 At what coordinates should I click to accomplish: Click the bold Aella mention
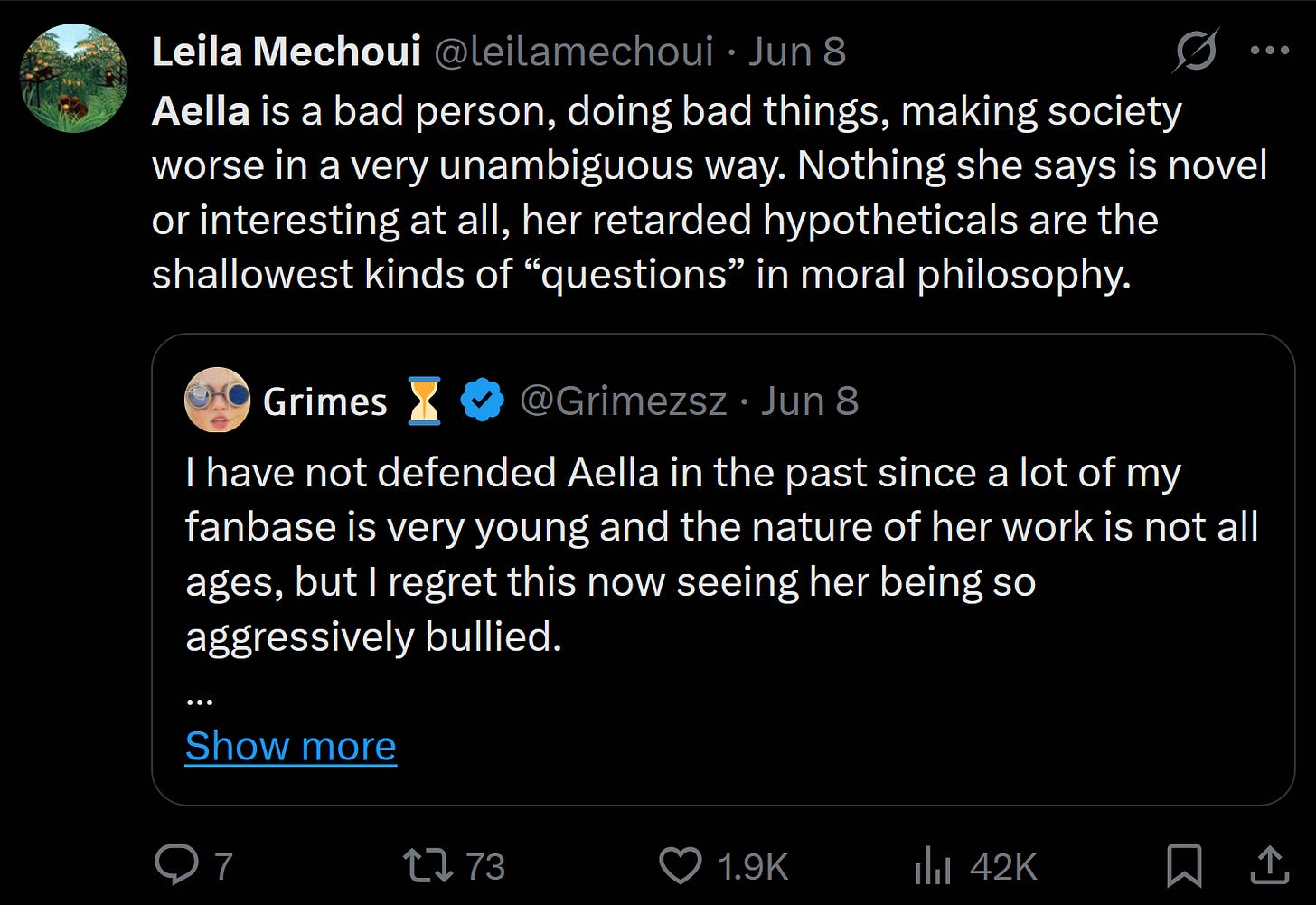point(201,111)
